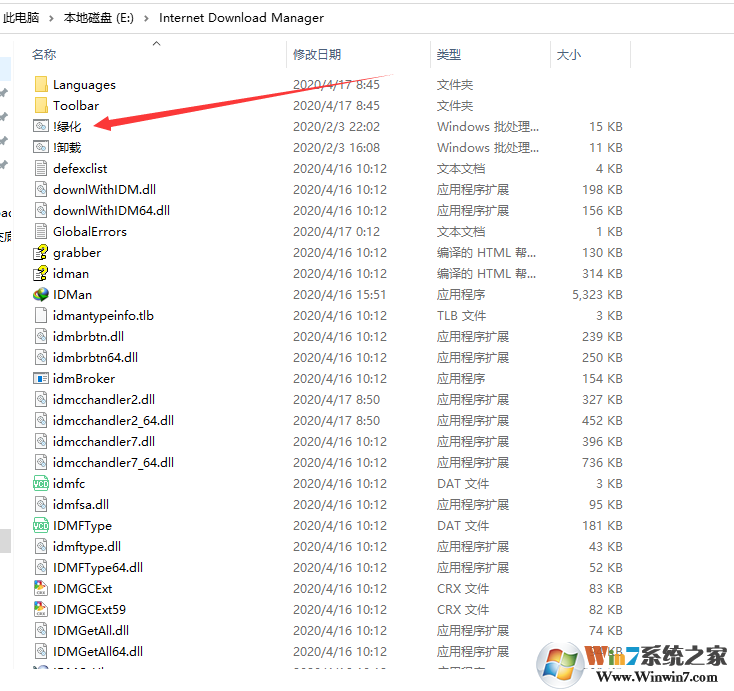This screenshot has width=734, height=691.
Task: Select the file name IDMFType64.dll
Action: point(98,568)
